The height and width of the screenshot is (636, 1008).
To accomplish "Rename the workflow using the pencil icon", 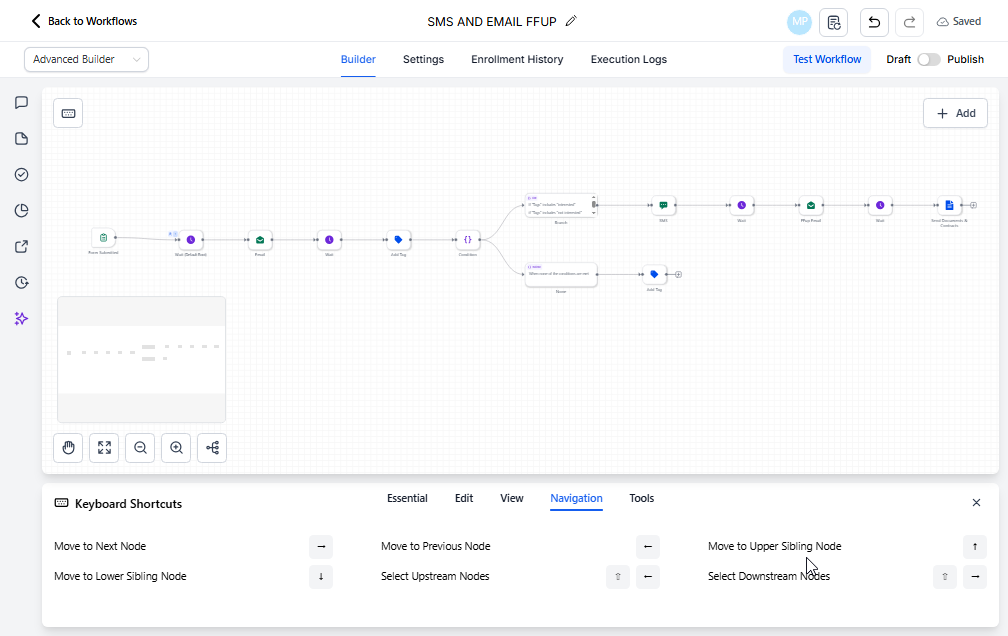I will pyautogui.click(x=570, y=20).
